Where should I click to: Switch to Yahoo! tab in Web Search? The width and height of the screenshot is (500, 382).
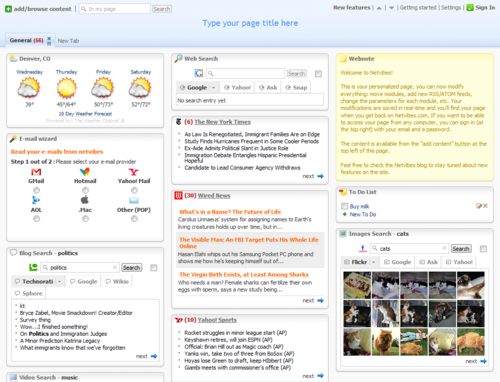pyautogui.click(x=238, y=88)
